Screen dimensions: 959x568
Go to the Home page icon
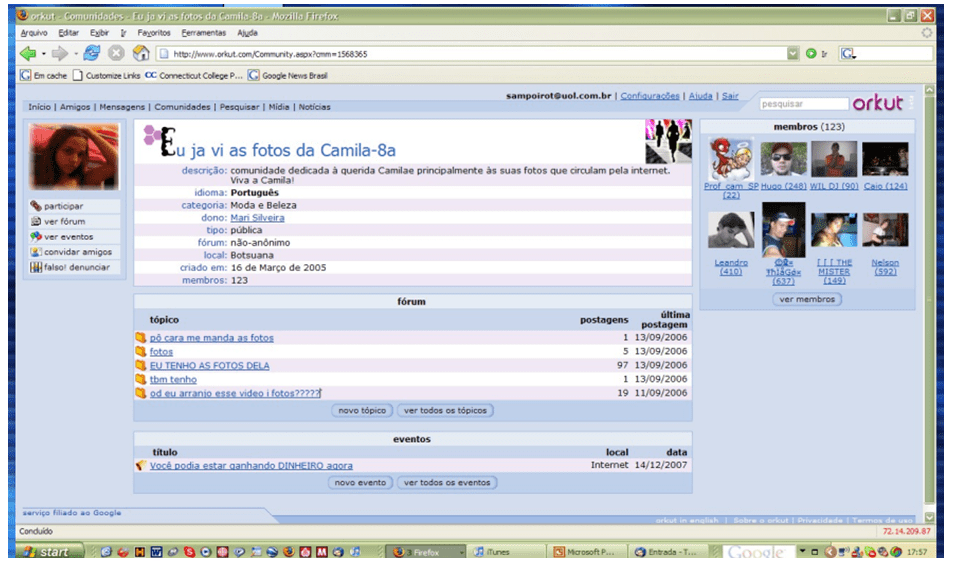[x=141, y=53]
